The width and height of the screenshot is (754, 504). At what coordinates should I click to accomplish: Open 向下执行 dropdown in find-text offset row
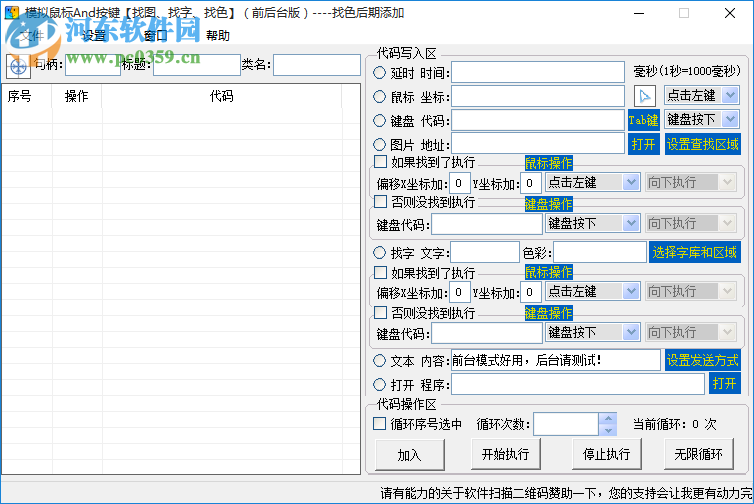(x=727, y=291)
